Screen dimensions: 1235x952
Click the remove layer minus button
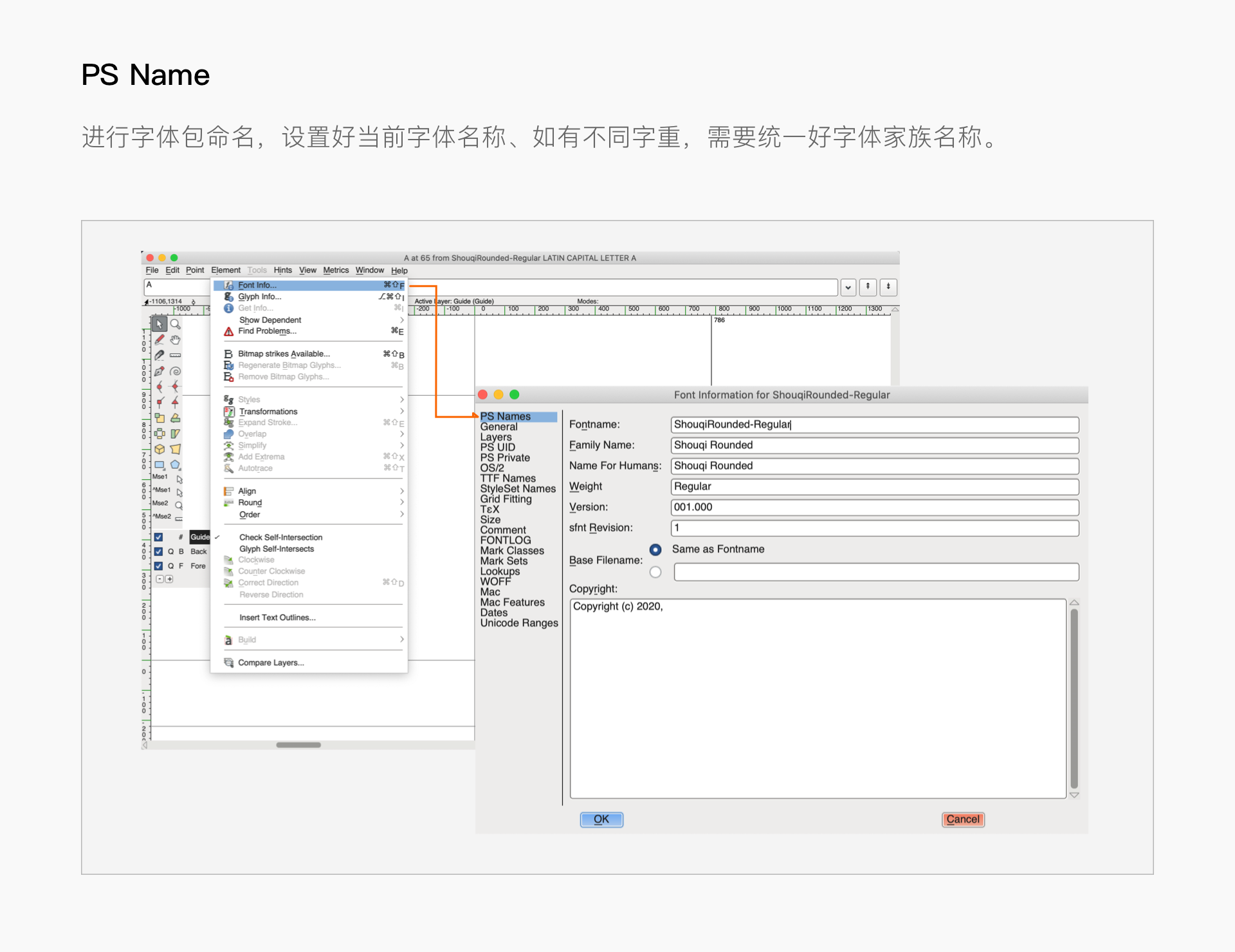(x=160, y=579)
